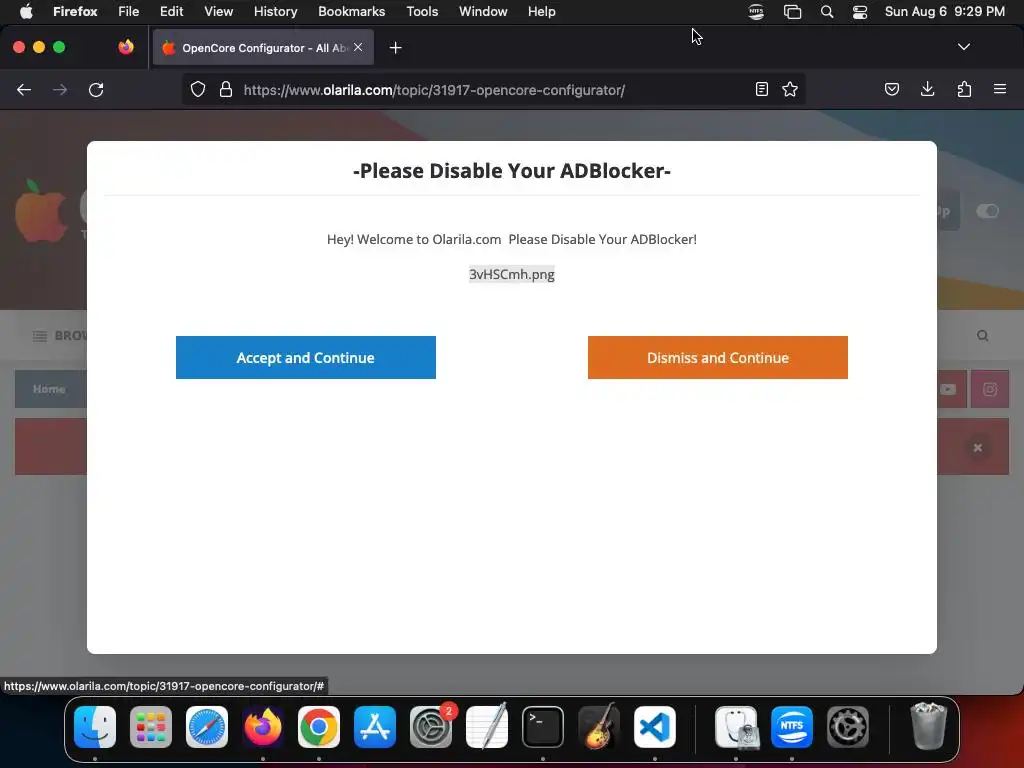
Task: Reload the page with the refresh icon
Action: click(x=96, y=89)
